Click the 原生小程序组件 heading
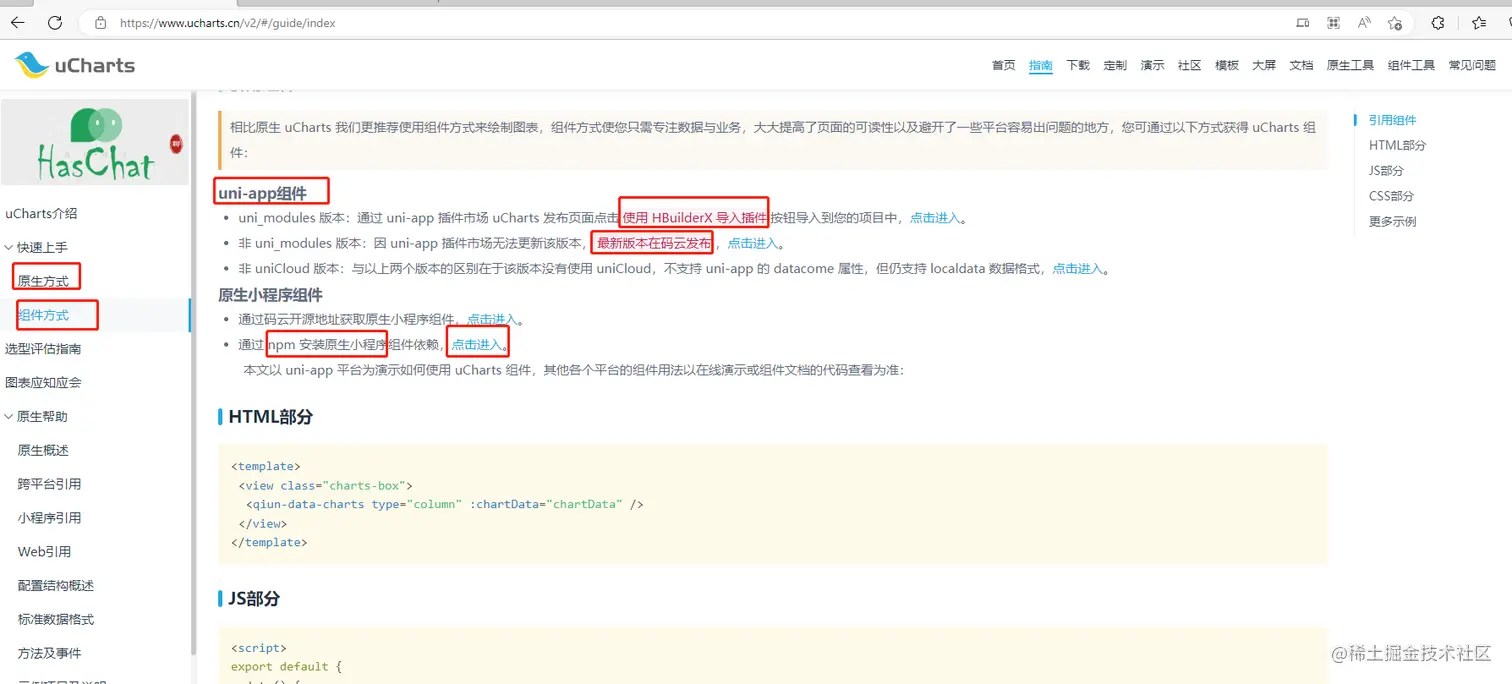This screenshot has height=684, width=1512. coord(270,295)
